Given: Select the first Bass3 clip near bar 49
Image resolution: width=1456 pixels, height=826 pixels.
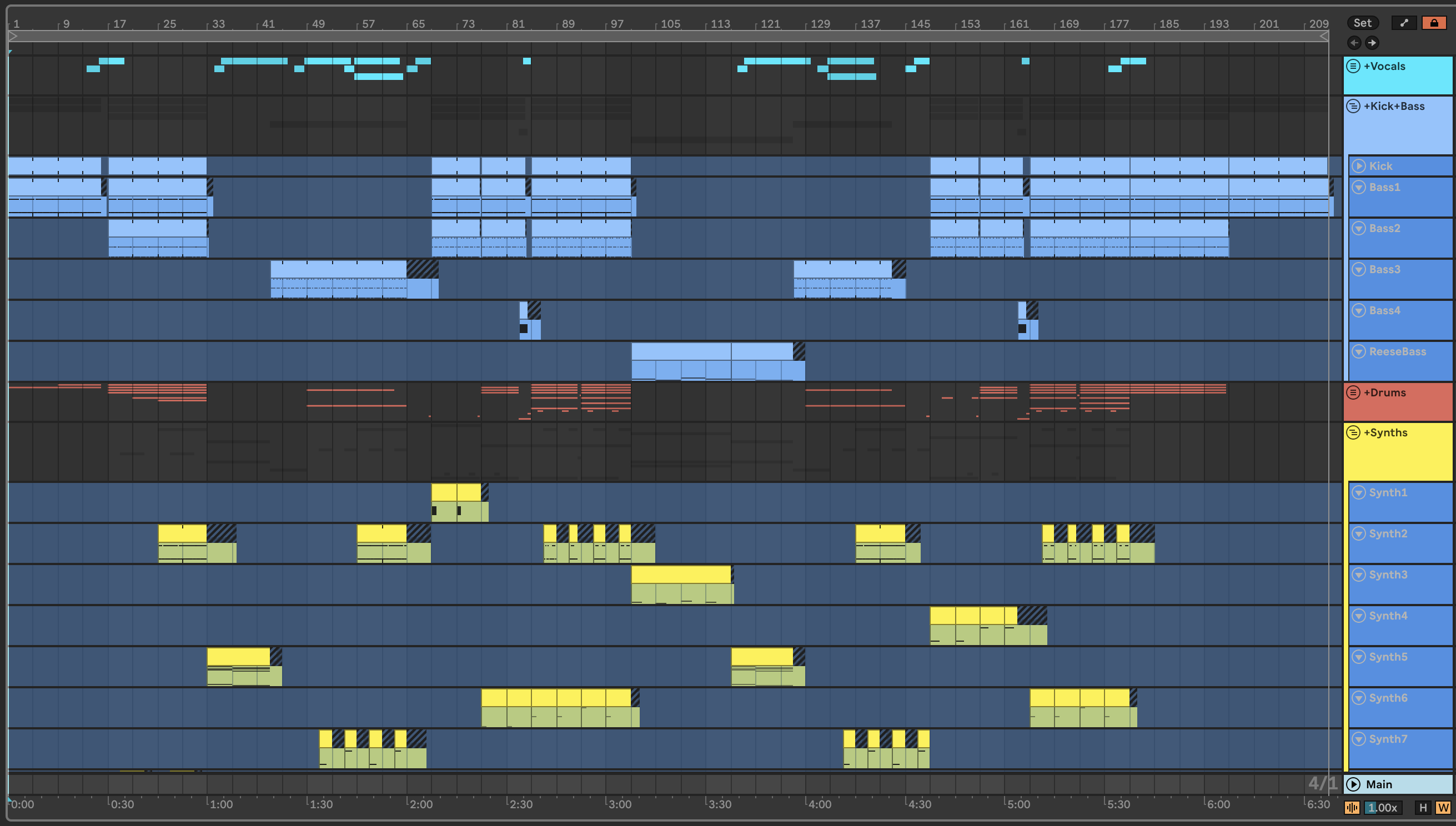Looking at the screenshot, I should (339, 269).
